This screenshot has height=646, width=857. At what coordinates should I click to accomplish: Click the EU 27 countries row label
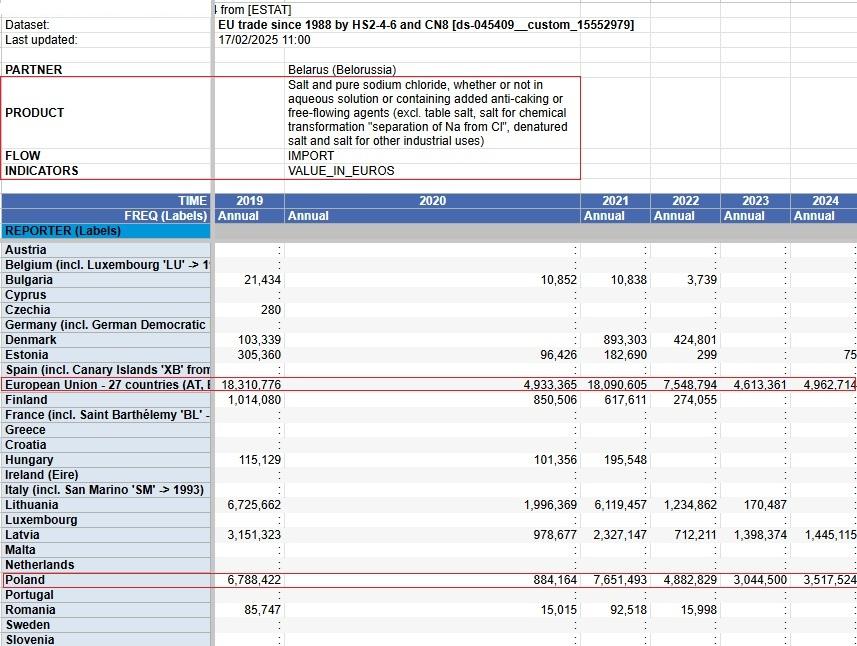106,385
